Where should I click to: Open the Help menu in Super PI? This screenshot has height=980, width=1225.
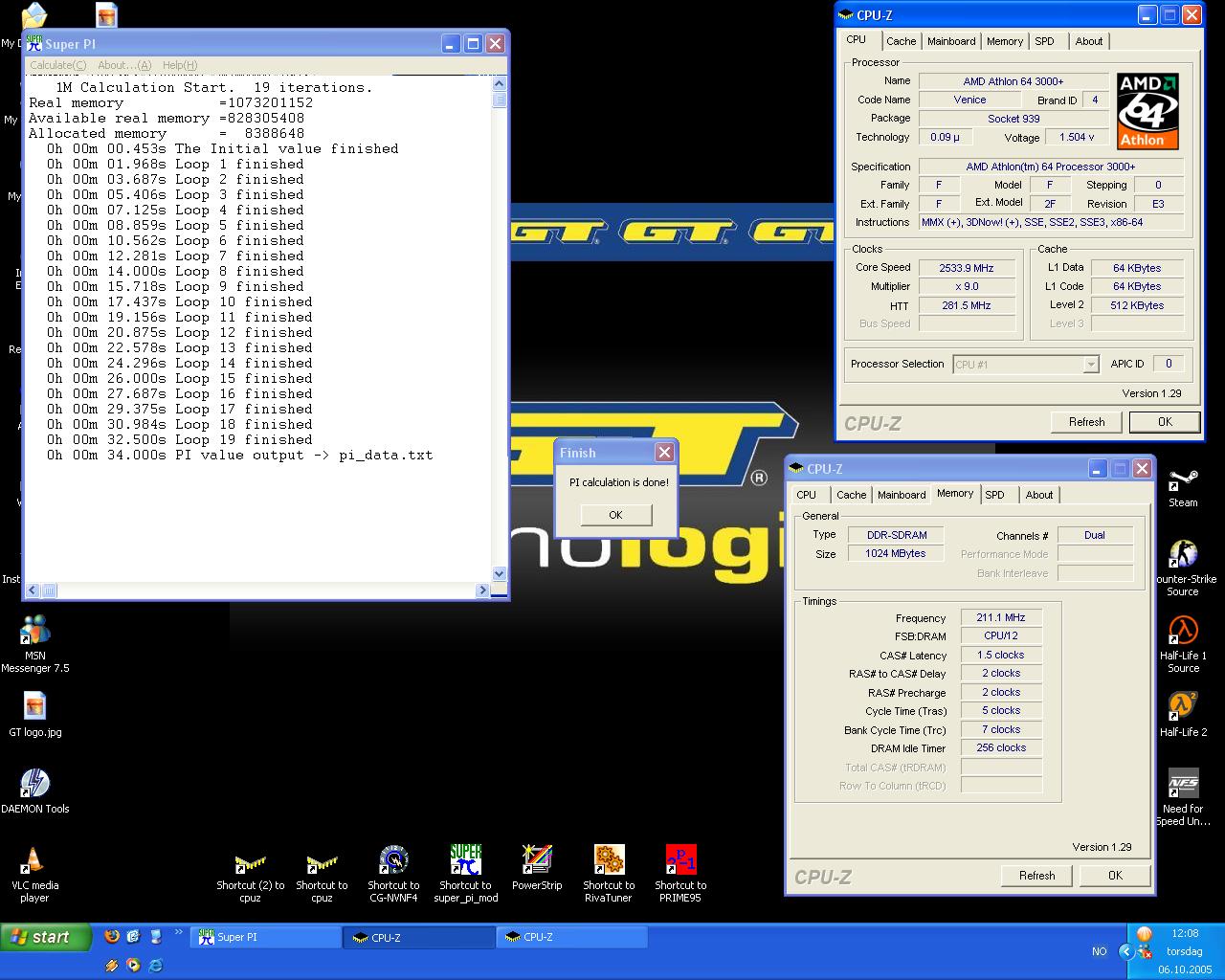(x=180, y=65)
